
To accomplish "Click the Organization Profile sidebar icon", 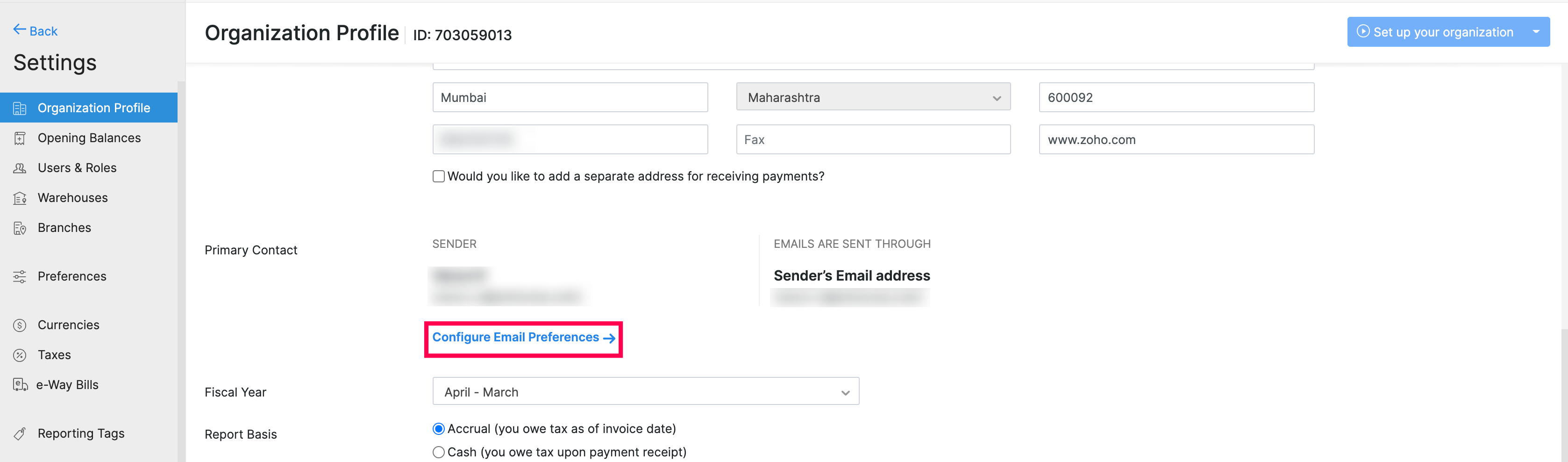I will coord(20,108).
